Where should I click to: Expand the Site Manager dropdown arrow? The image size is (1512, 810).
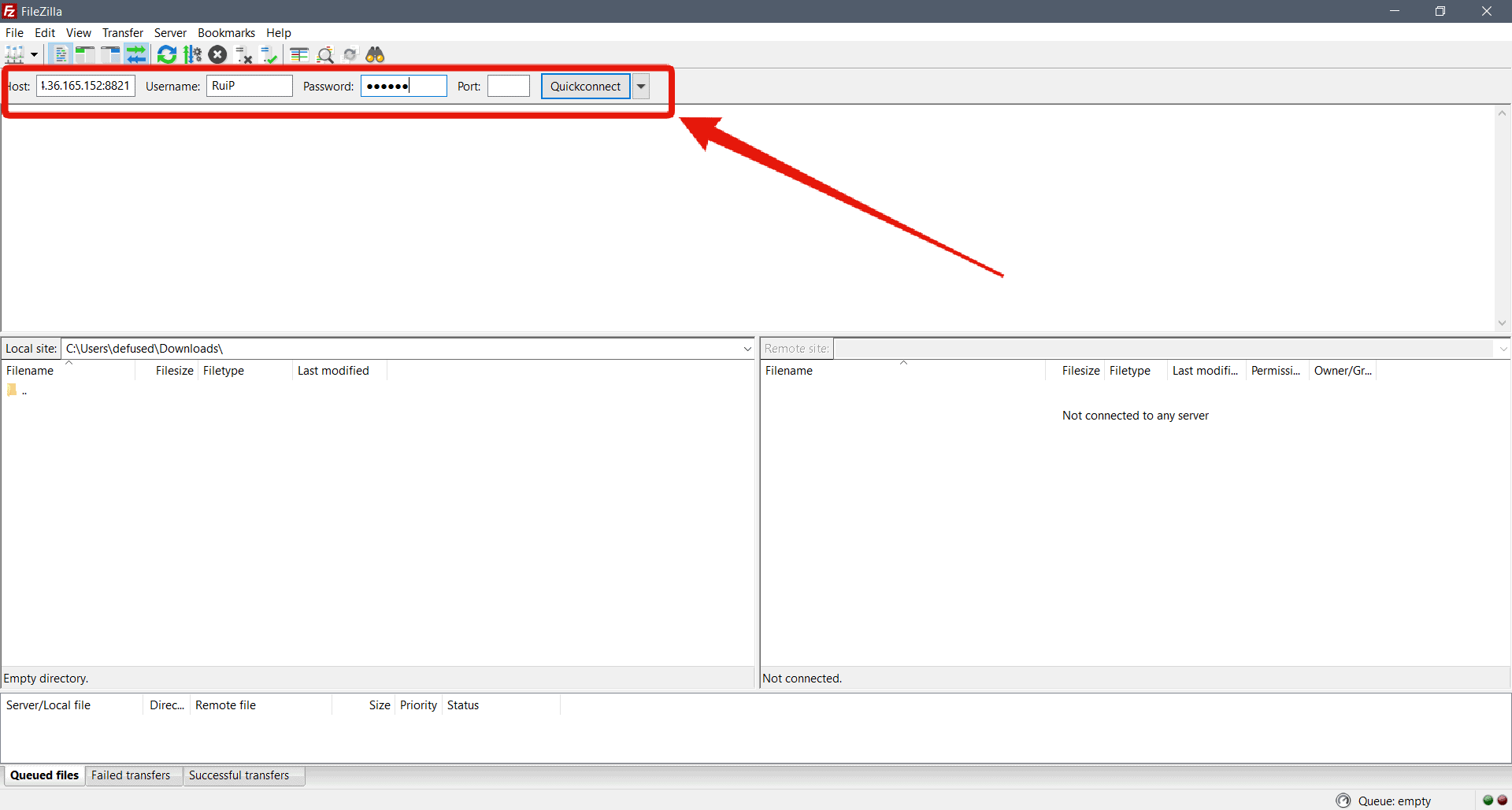(x=34, y=54)
